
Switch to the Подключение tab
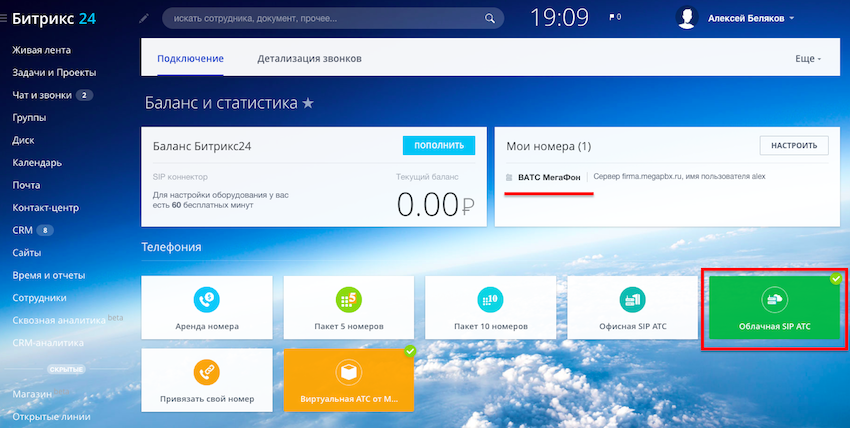[190, 59]
